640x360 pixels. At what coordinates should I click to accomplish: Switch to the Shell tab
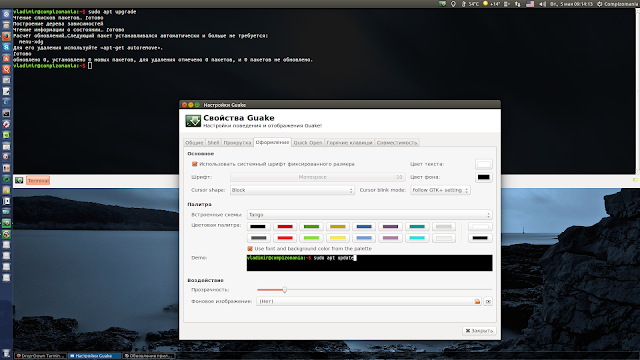tap(213, 142)
